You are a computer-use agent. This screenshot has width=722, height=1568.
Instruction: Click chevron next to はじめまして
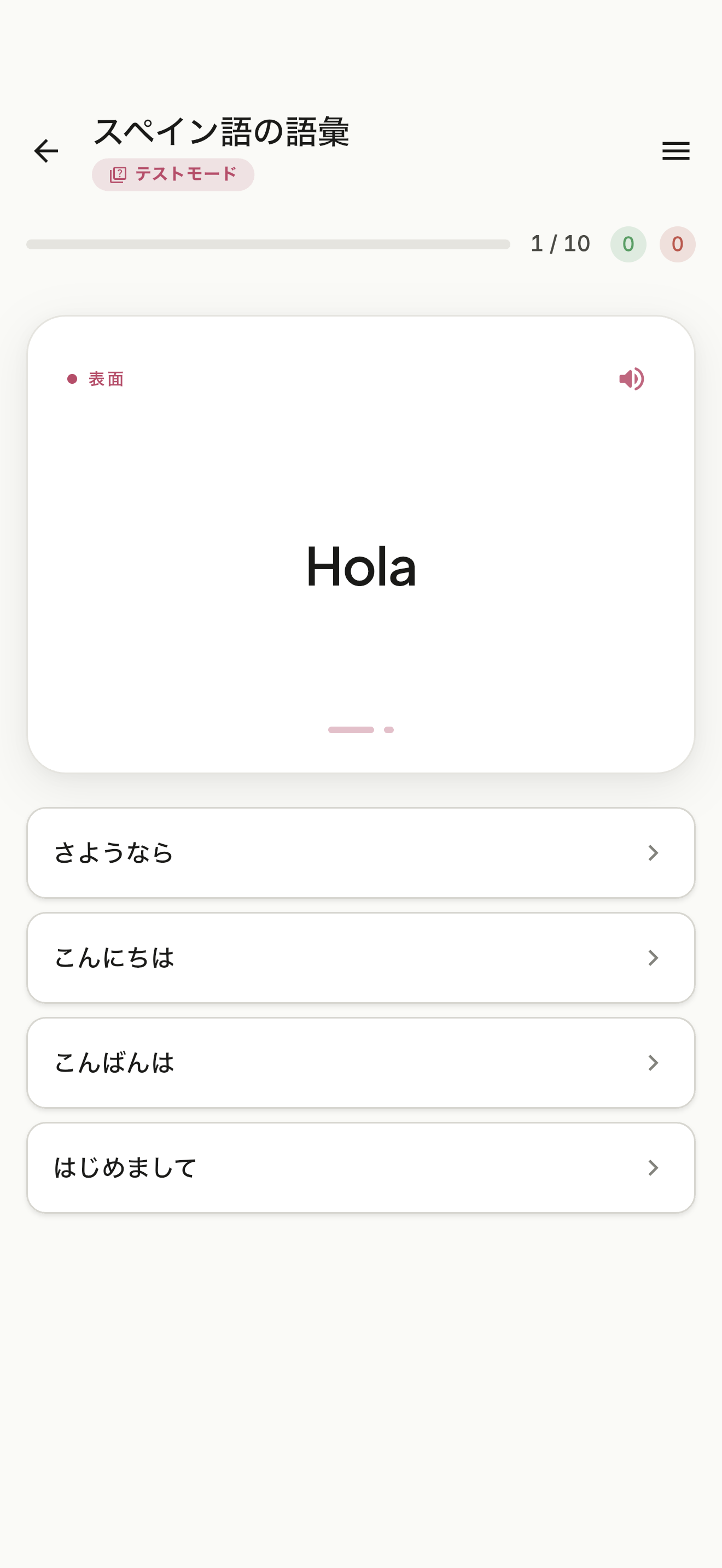(653, 1168)
